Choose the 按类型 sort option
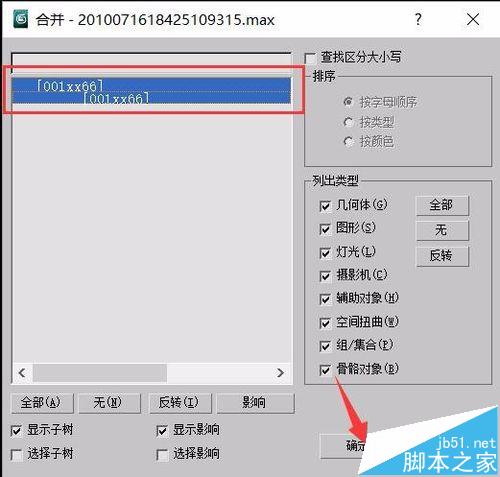The width and height of the screenshot is (500, 477). click(x=348, y=122)
